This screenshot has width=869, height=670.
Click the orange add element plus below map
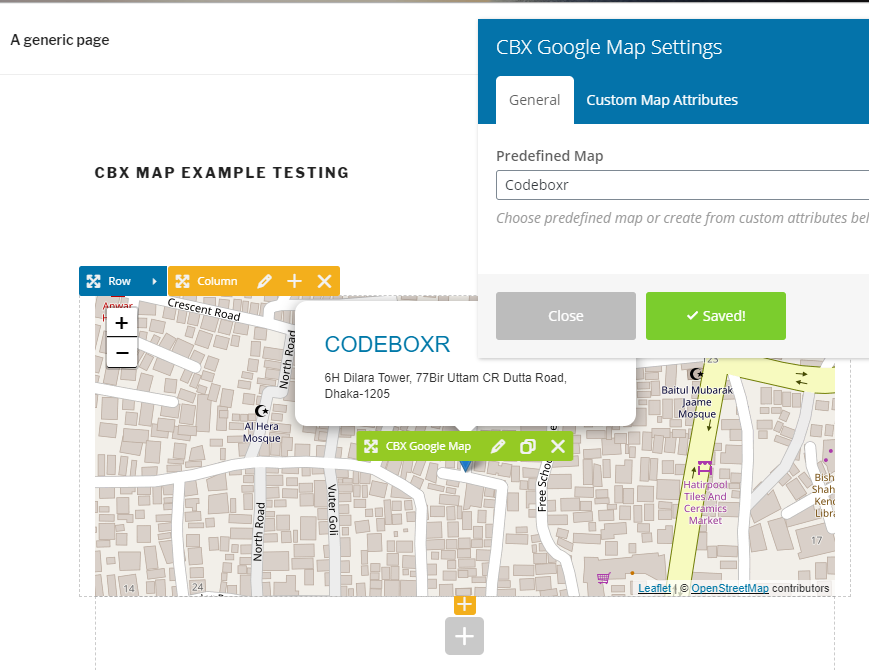(x=464, y=605)
